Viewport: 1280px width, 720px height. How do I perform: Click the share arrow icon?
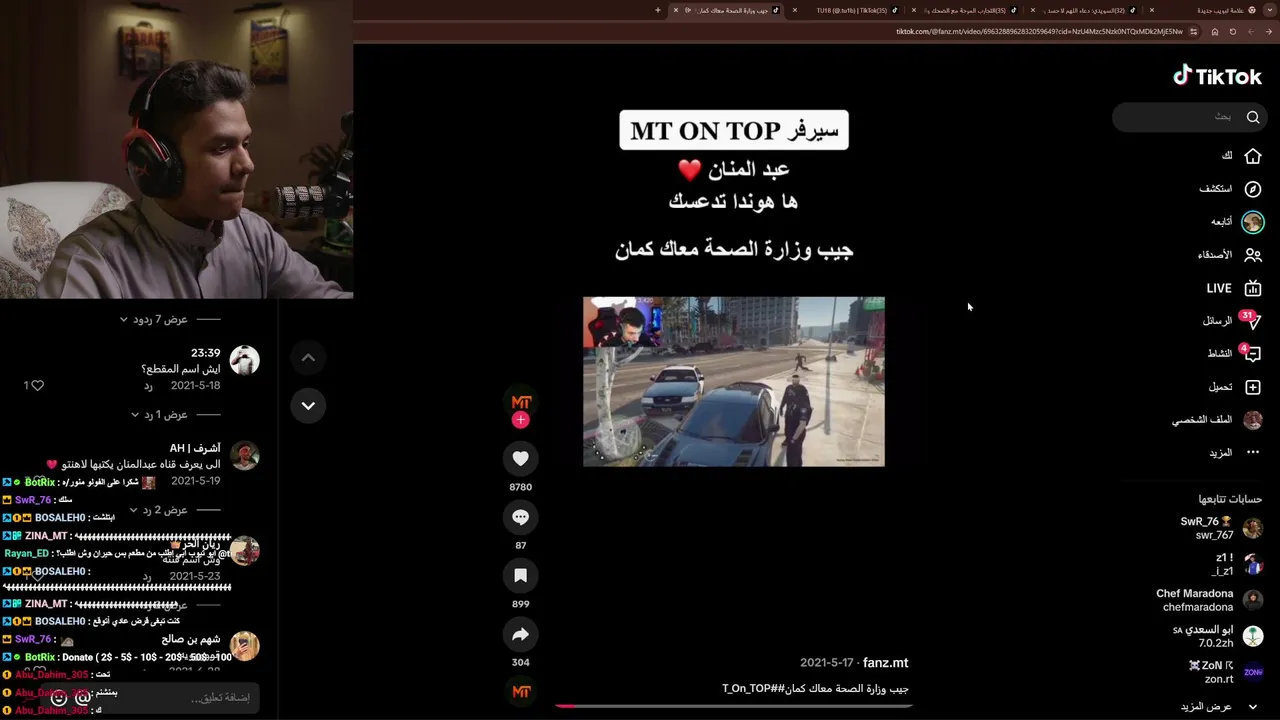520,634
